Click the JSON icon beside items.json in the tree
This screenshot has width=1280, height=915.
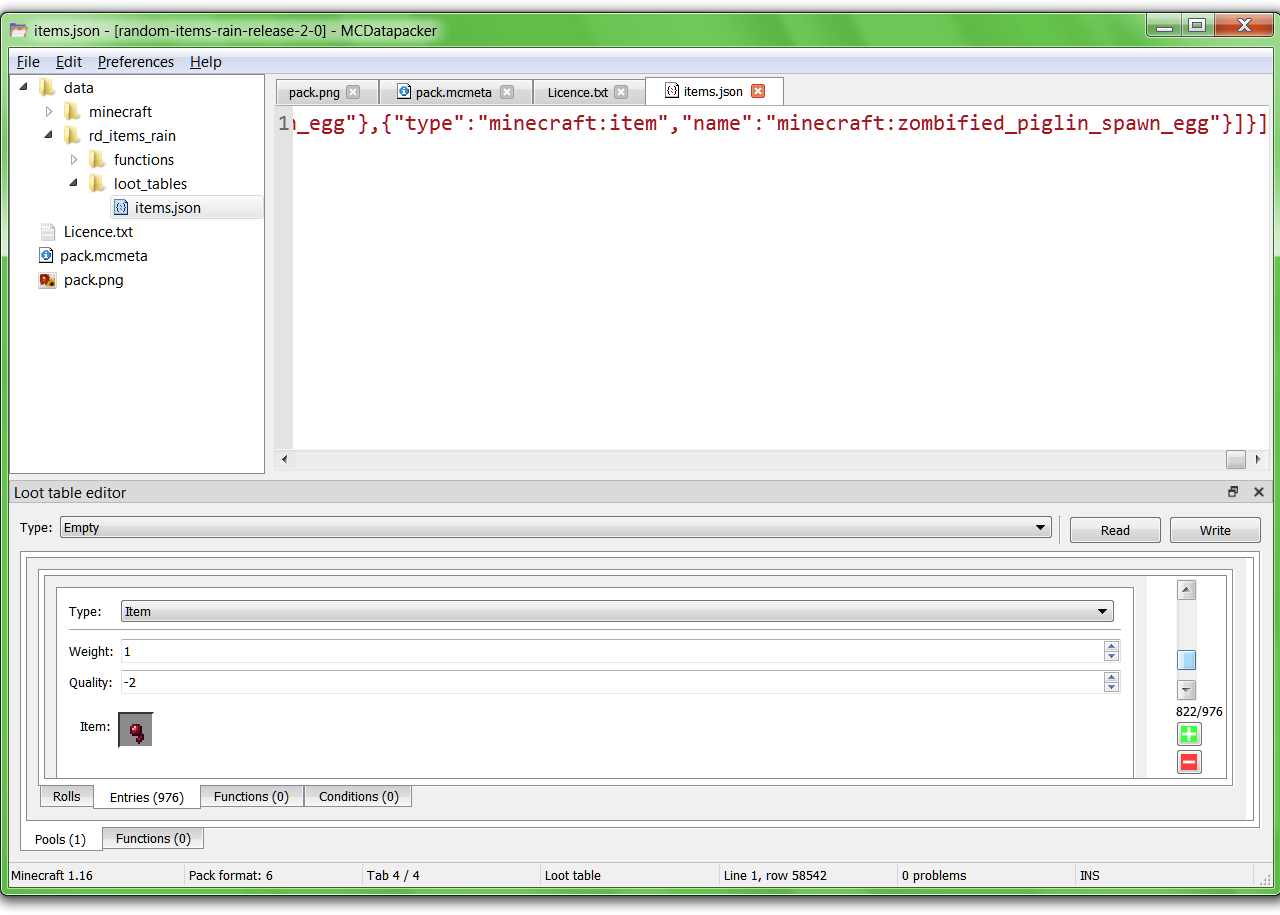tap(121, 207)
